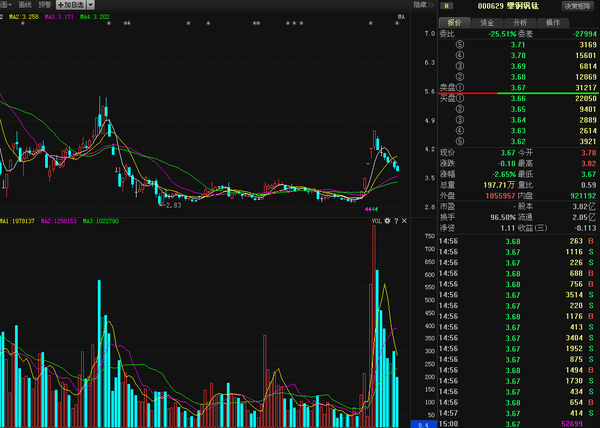Screen dimensions: 600x428
Task: Click the 委差 value -27994
Action: (585, 34)
